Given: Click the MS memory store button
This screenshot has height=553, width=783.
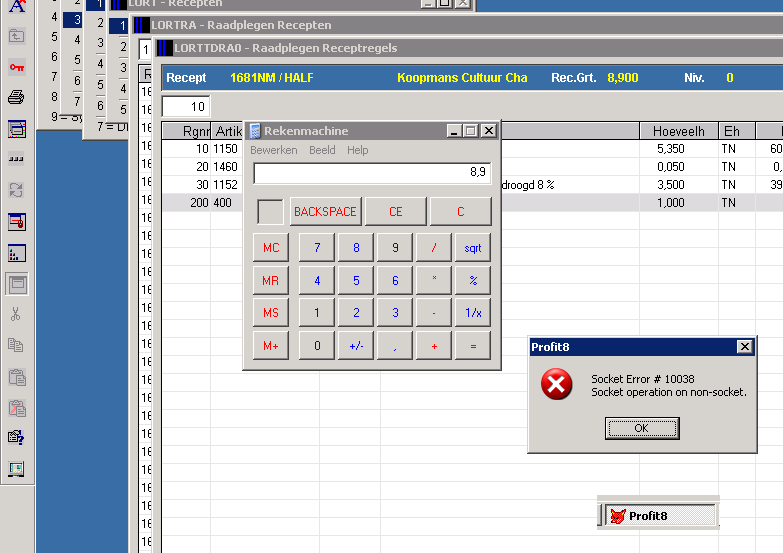Looking at the screenshot, I should (271, 313).
